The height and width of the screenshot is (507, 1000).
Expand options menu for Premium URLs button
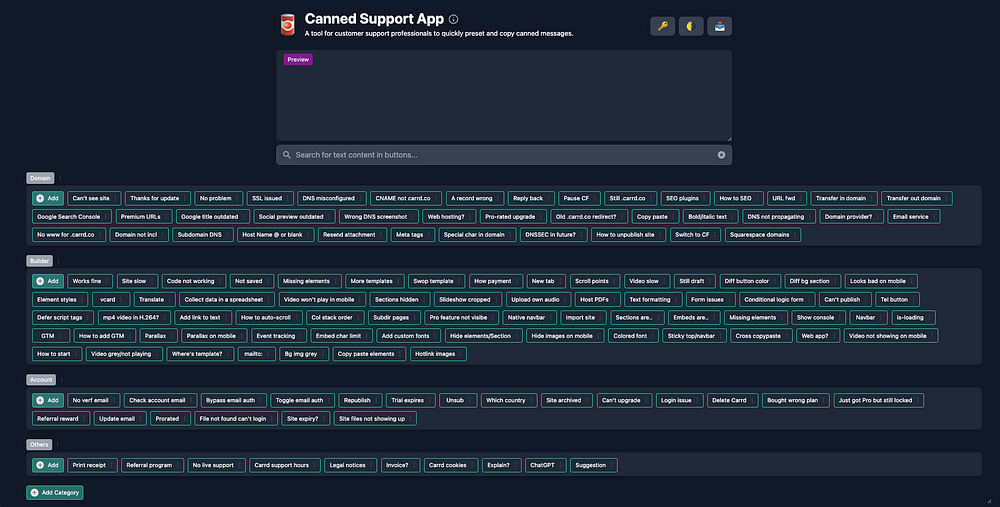(x=166, y=217)
